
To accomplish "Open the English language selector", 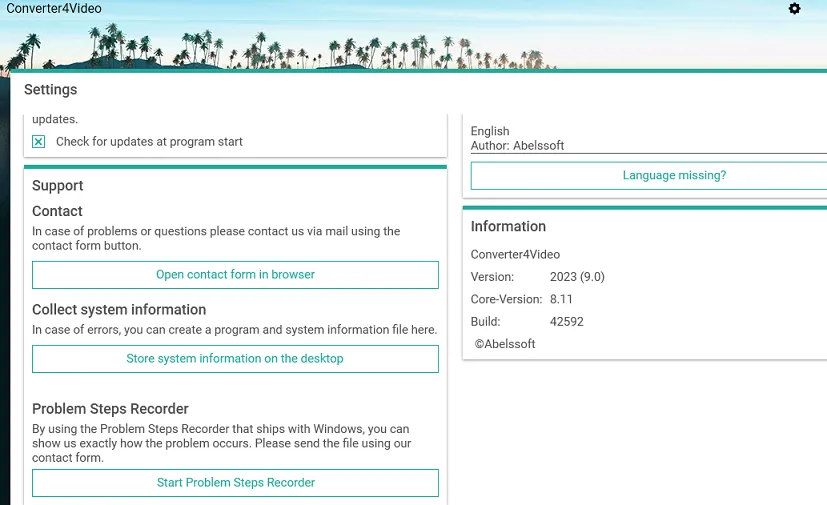I will click(x=490, y=131).
